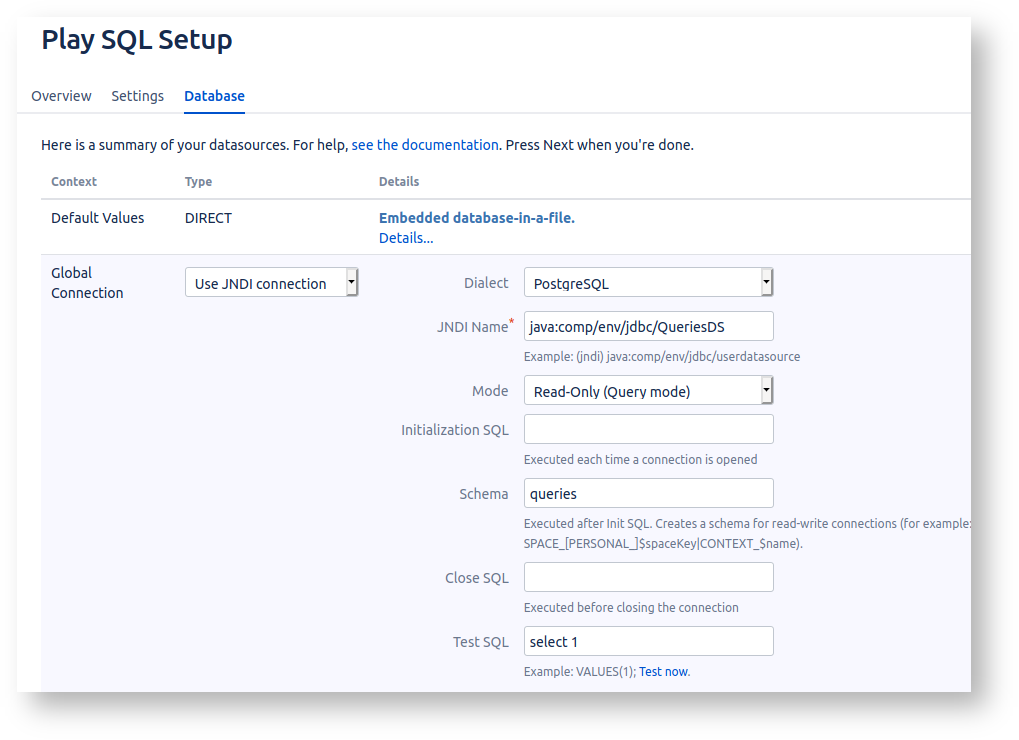The width and height of the screenshot is (1019, 740).
Task: Expand the 'Use JNDI connection' dropdown
Action: click(x=271, y=283)
